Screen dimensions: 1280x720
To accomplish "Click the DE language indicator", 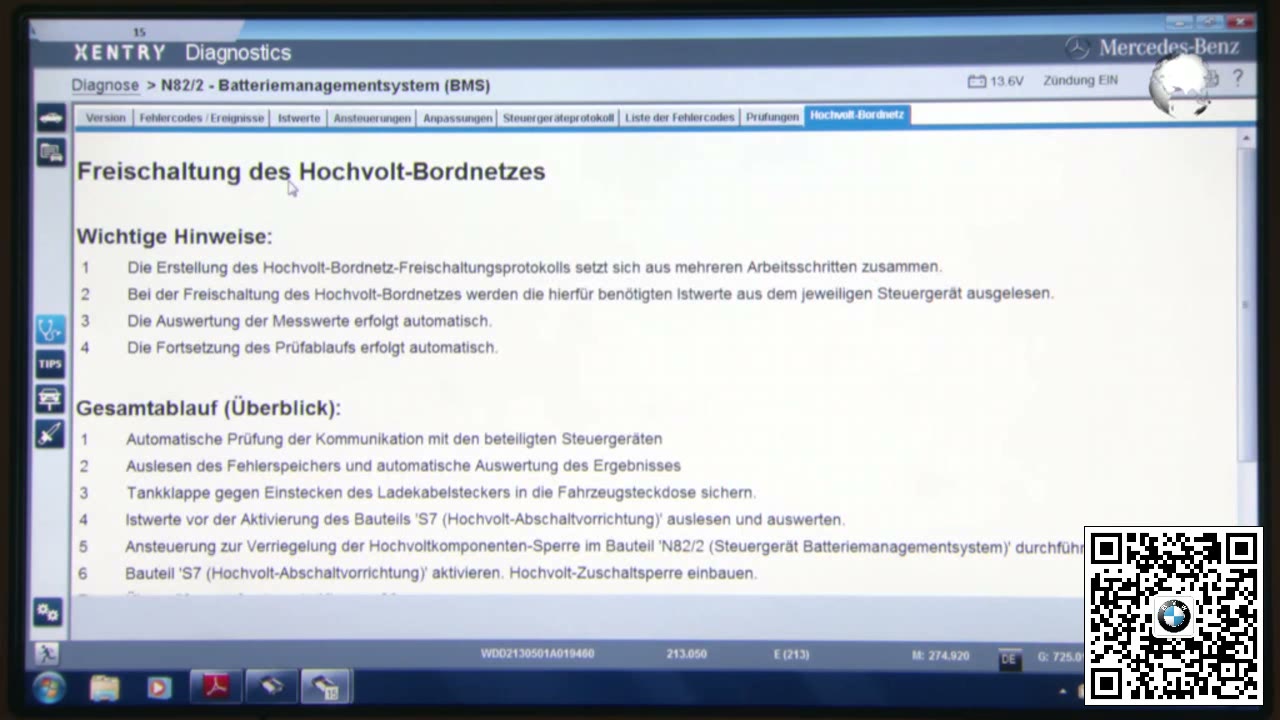I will [1008, 659].
